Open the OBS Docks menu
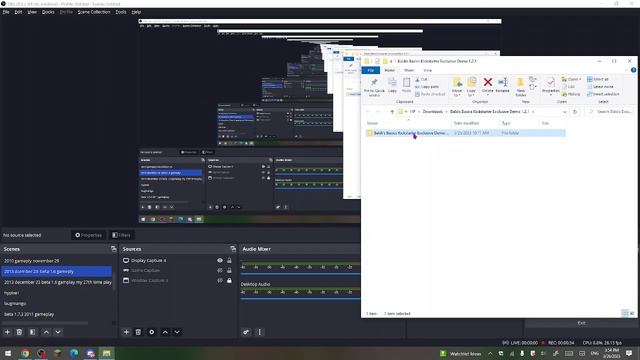 pyautogui.click(x=48, y=12)
